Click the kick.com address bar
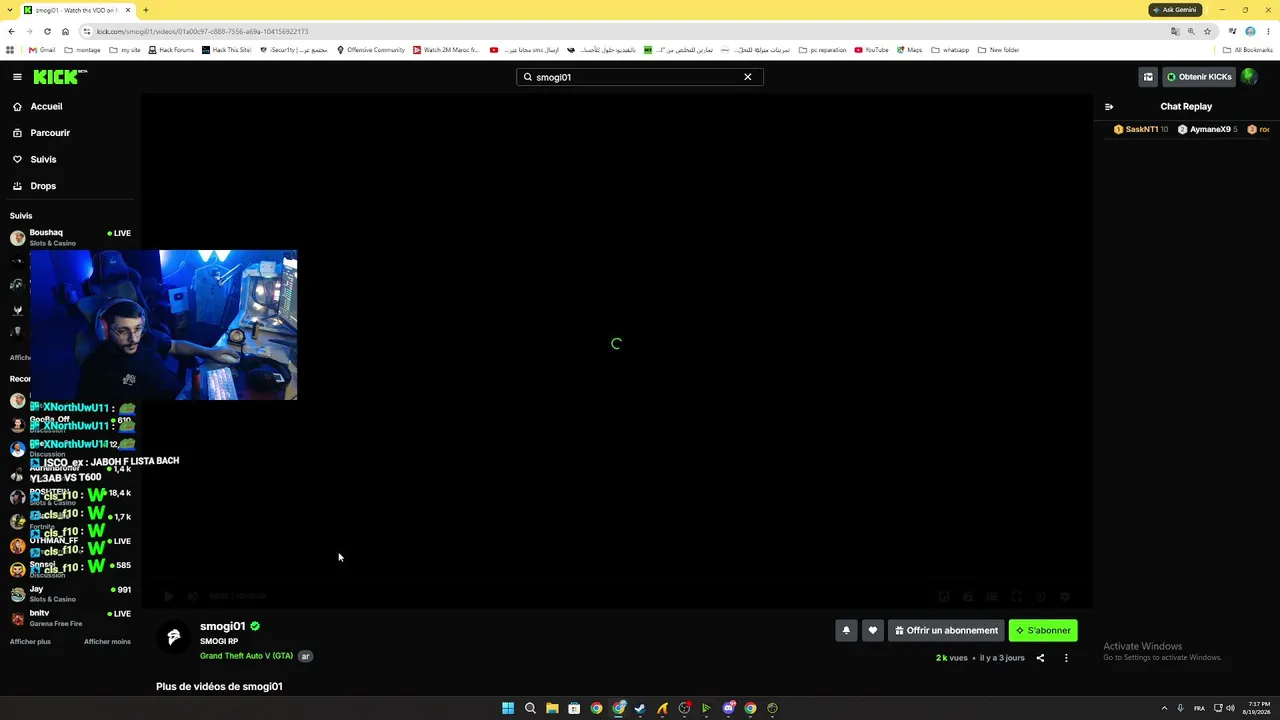 620,31
